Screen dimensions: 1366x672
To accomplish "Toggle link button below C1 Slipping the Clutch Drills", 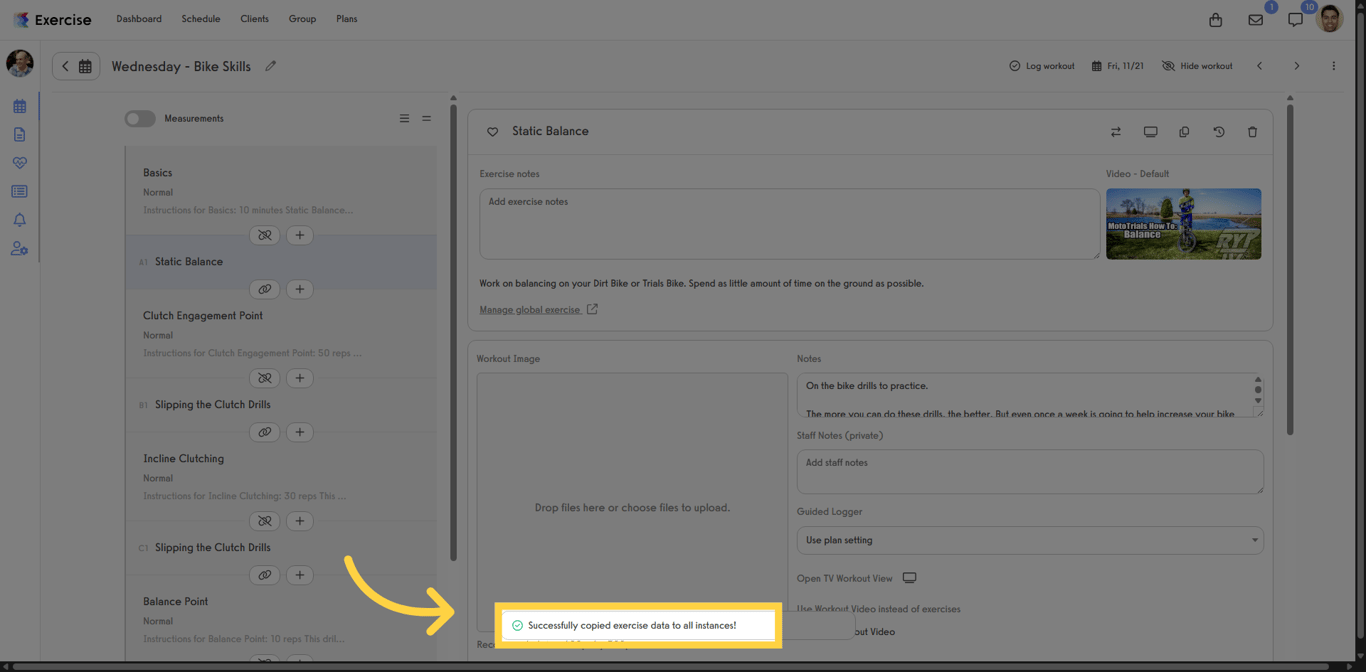I will click(x=264, y=575).
